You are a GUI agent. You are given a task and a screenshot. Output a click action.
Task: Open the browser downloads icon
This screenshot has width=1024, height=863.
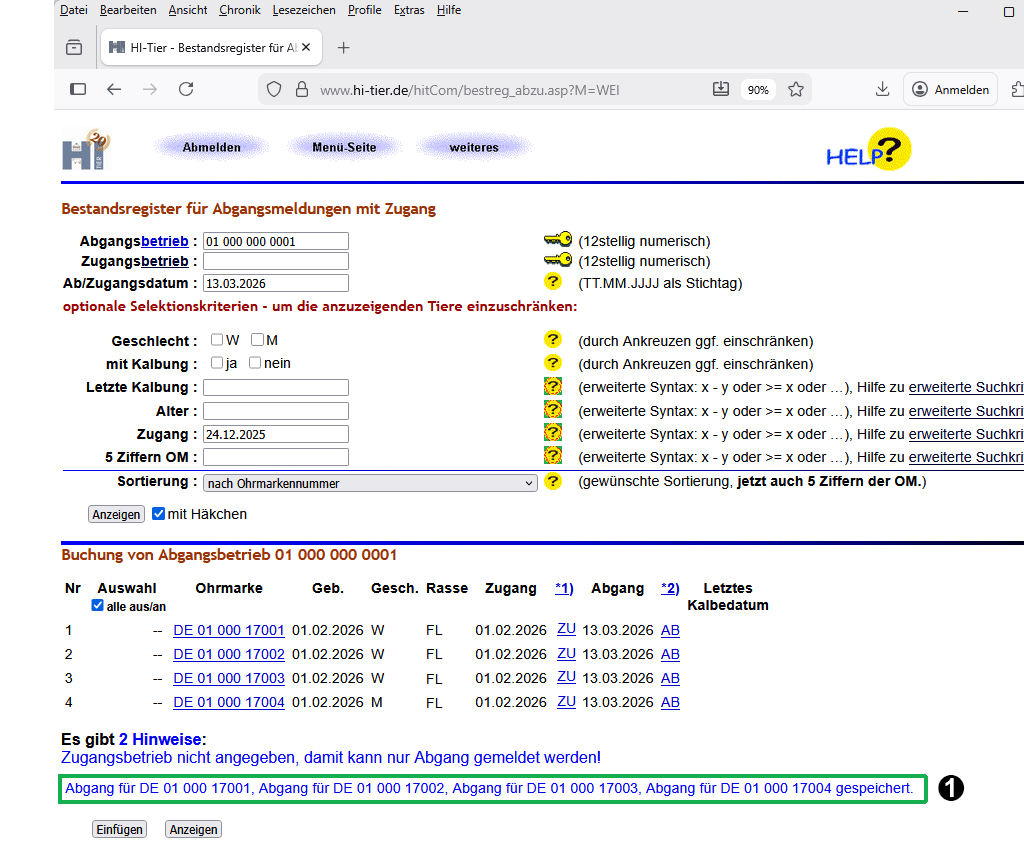click(x=882, y=89)
